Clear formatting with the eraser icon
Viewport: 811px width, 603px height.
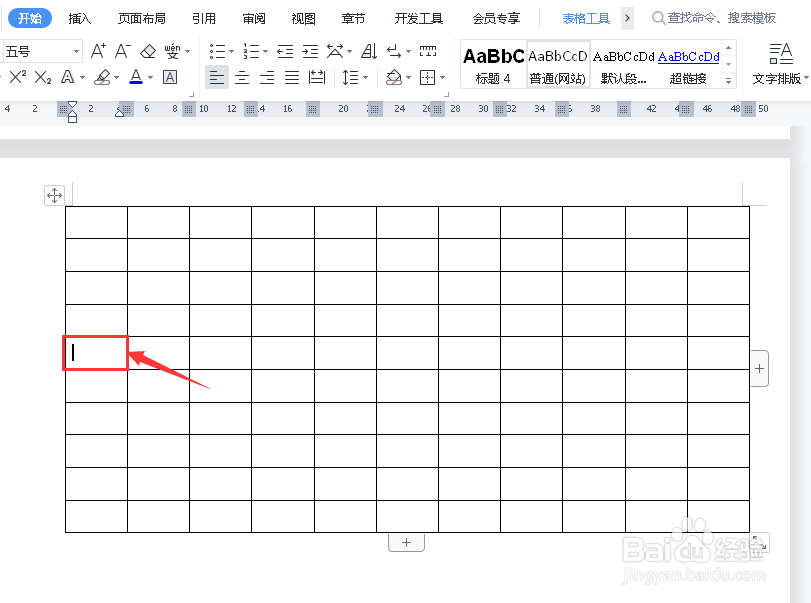tap(148, 51)
